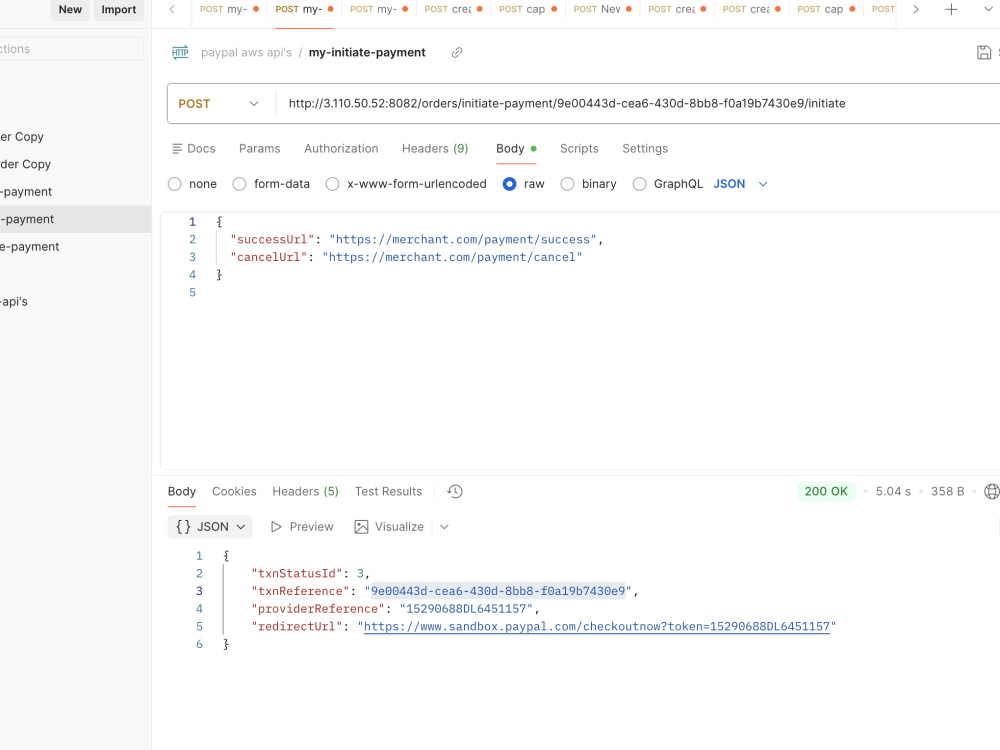Select the binary body type
Screen dimensions: 1000x750
point(567,184)
